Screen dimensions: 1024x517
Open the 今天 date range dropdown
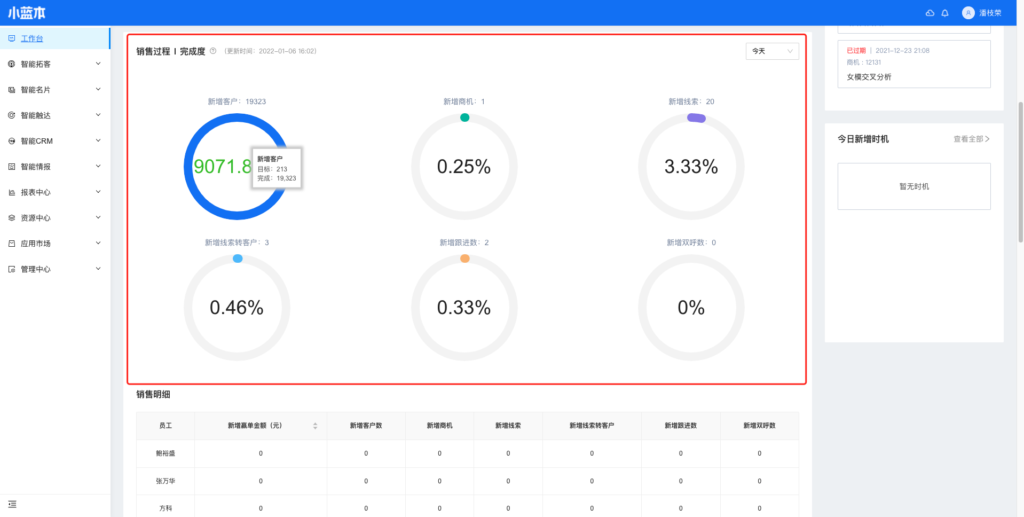(772, 51)
